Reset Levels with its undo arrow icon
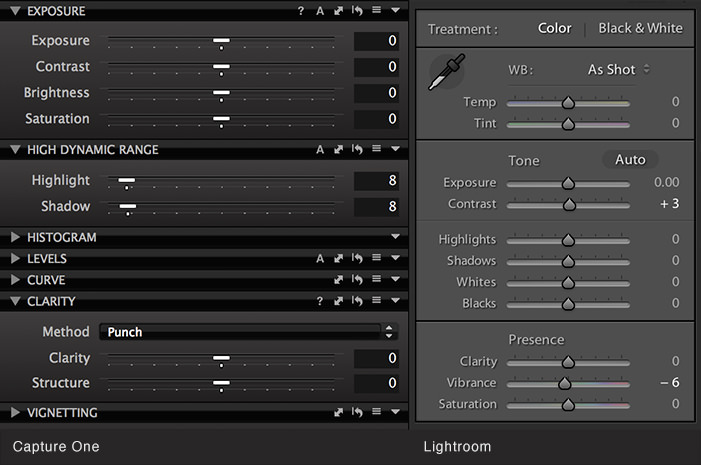This screenshot has height=465, width=701. pyautogui.click(x=357, y=258)
